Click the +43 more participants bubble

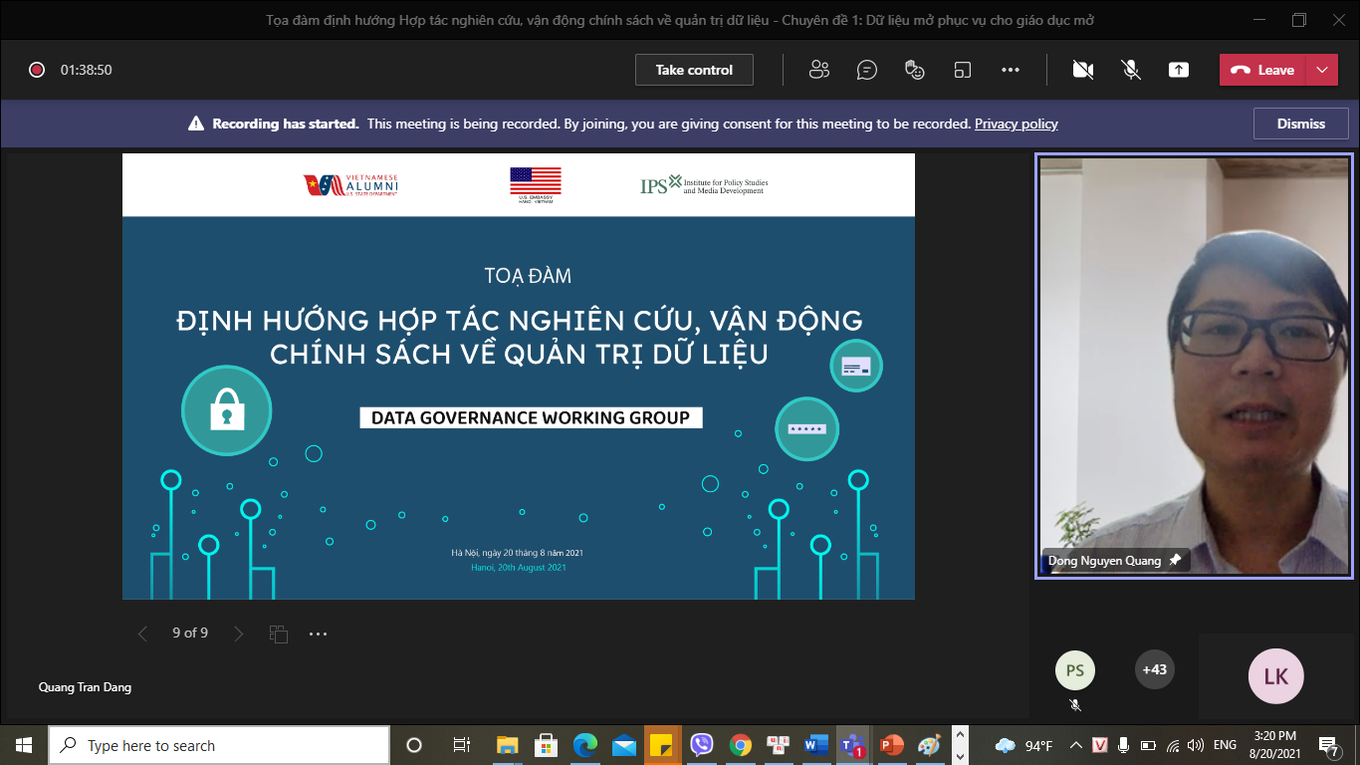coord(1155,670)
